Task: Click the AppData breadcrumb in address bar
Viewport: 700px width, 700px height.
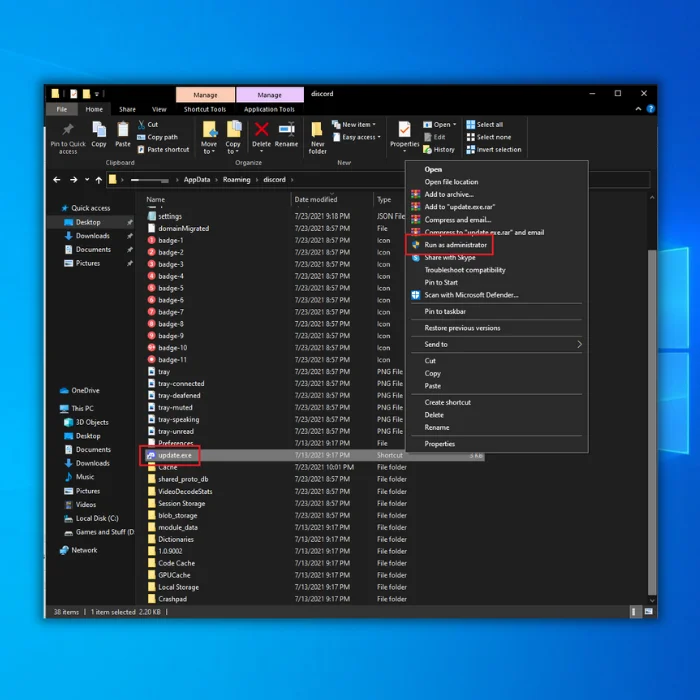Action: click(x=197, y=179)
